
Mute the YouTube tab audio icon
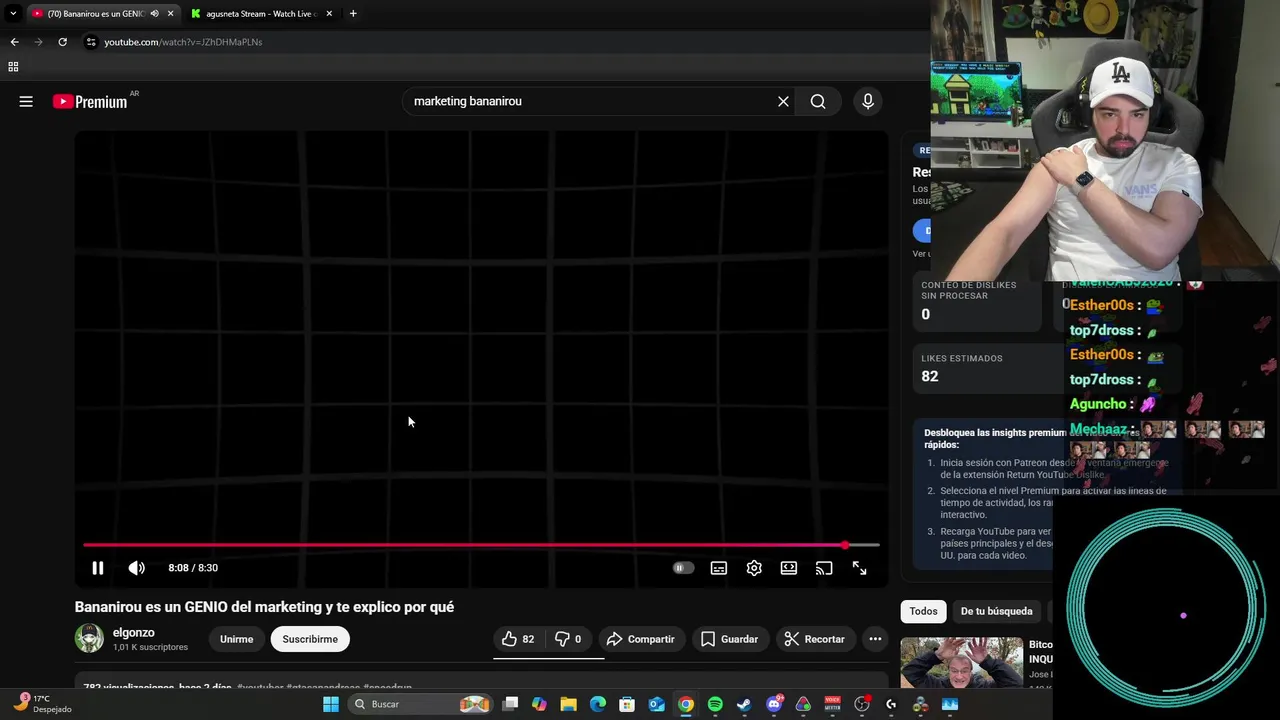(154, 14)
